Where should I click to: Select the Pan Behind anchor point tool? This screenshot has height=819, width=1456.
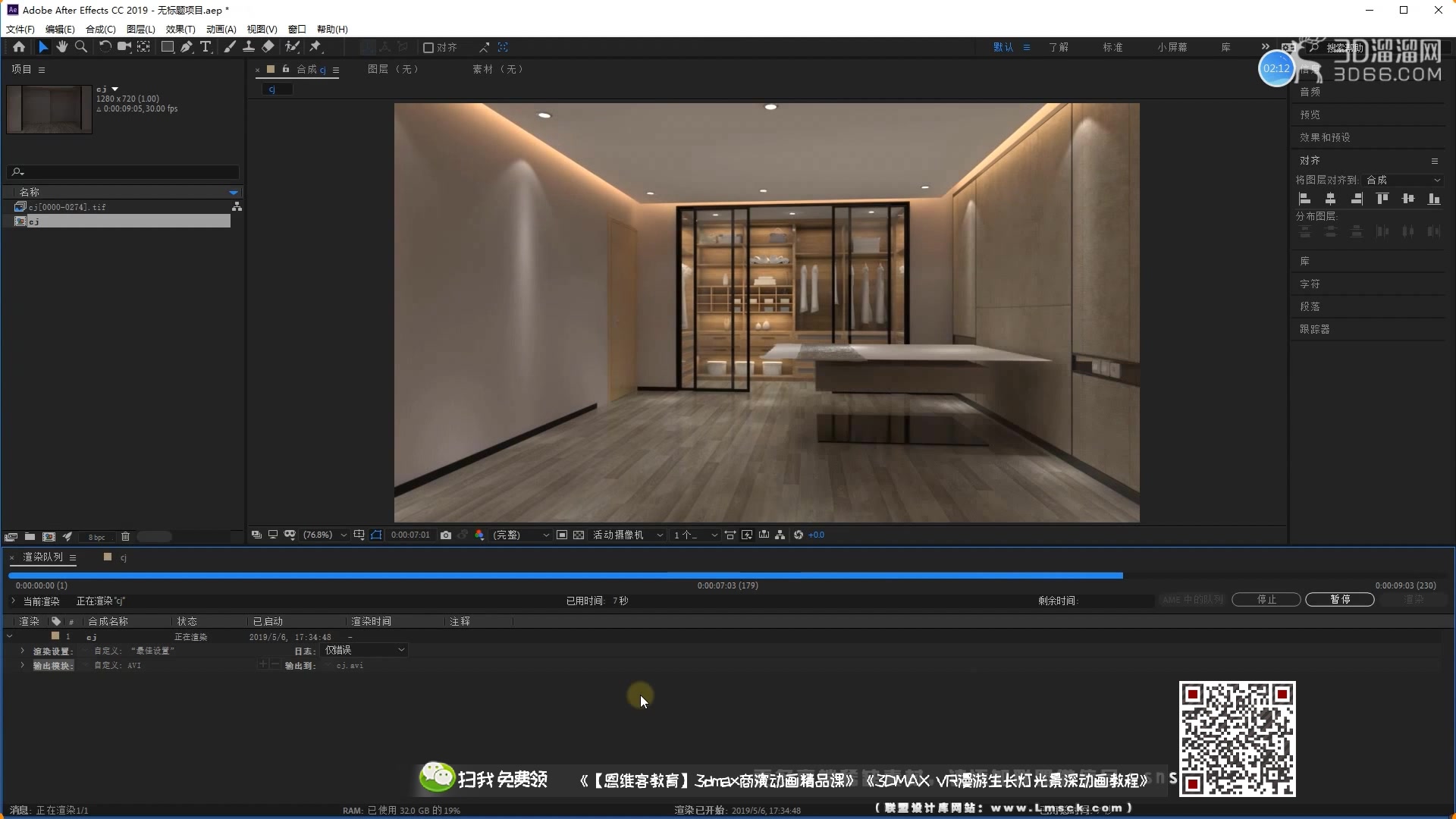(143, 47)
